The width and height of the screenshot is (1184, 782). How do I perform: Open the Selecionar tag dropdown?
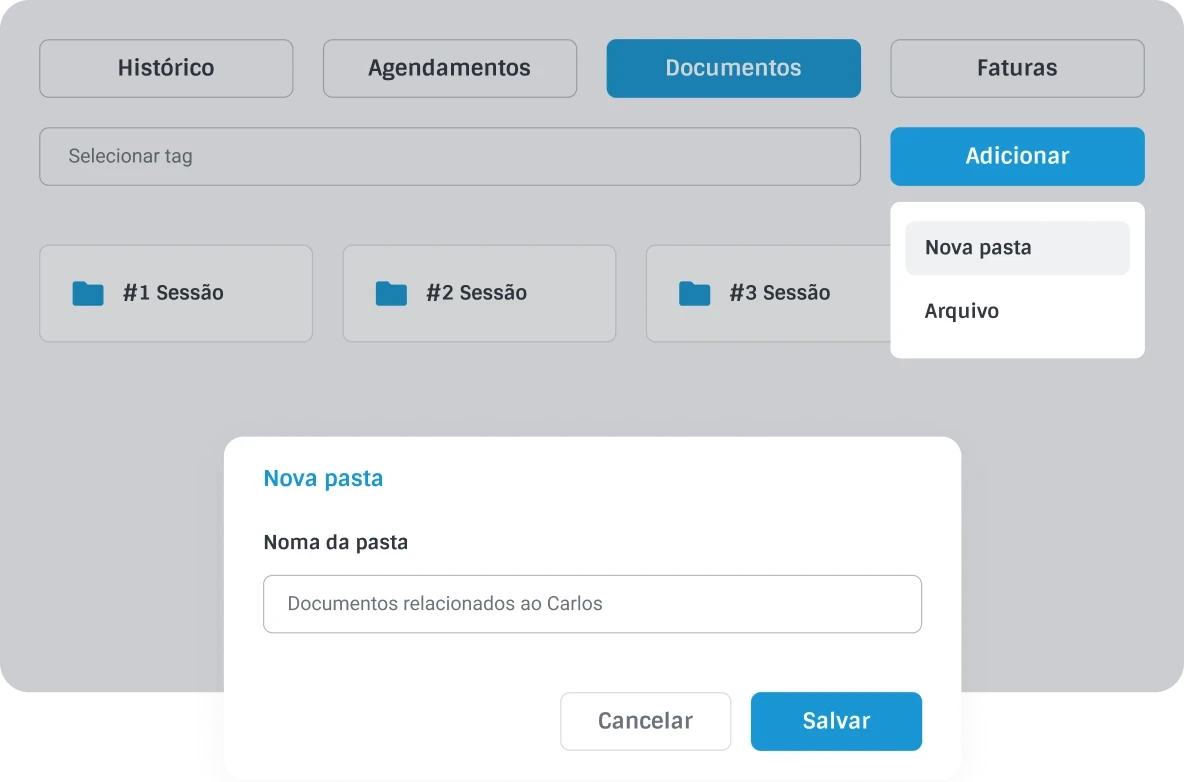click(x=449, y=156)
